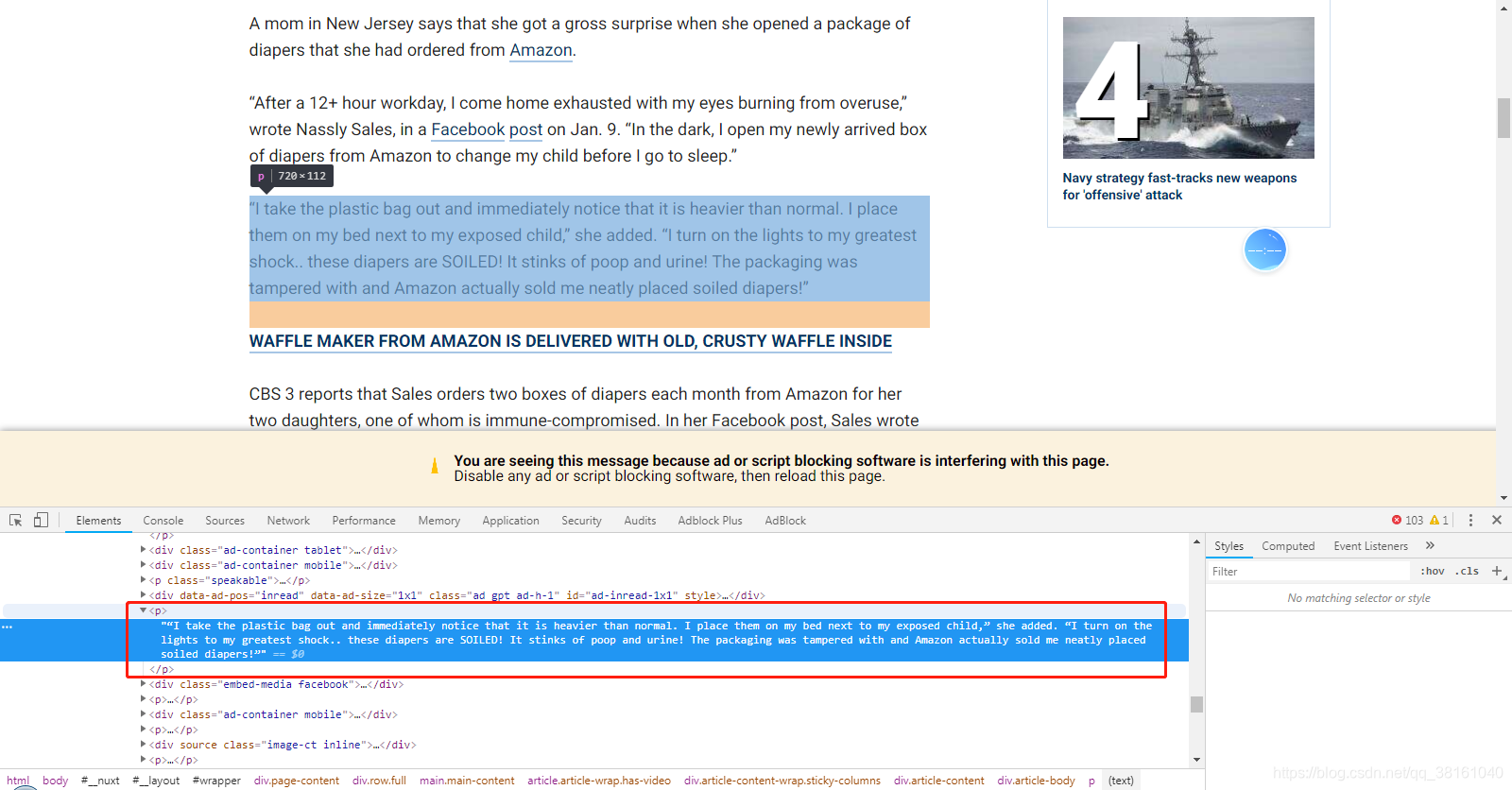Select the Styles pane tab
1512x790 pixels.
pos(1228,546)
